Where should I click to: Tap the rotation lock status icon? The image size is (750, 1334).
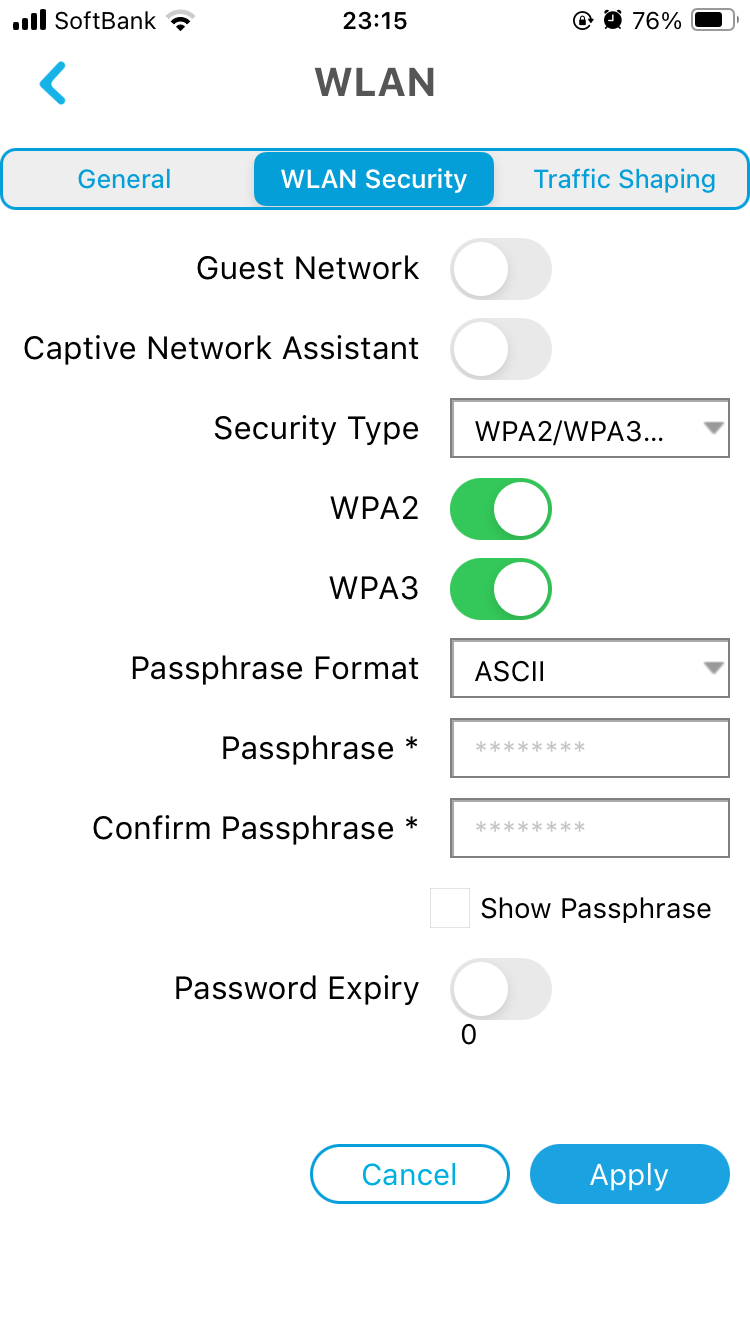click(x=583, y=20)
